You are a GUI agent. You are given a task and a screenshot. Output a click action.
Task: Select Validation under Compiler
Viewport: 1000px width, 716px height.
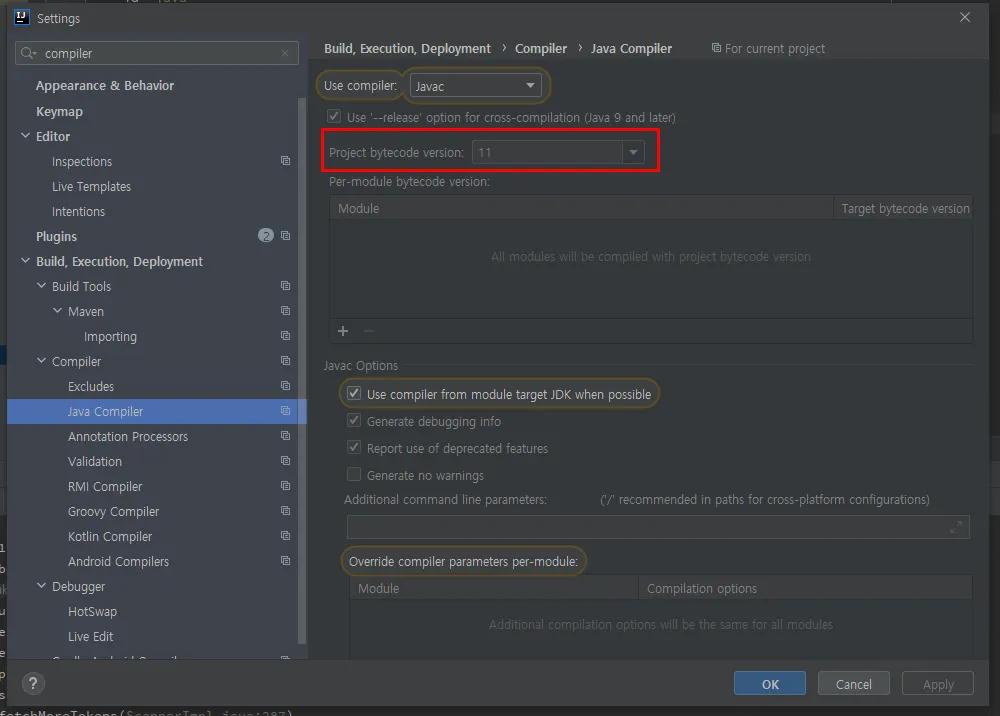click(94, 461)
